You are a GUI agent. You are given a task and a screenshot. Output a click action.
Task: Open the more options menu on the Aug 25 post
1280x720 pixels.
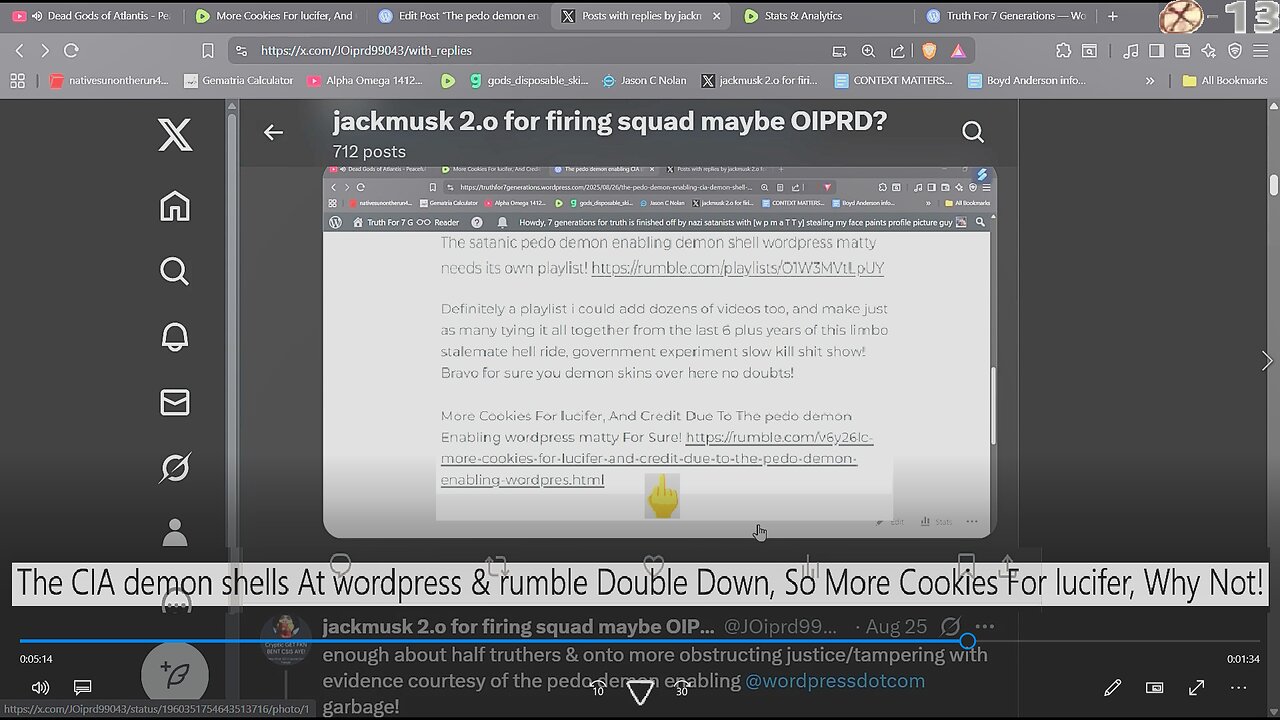985,627
